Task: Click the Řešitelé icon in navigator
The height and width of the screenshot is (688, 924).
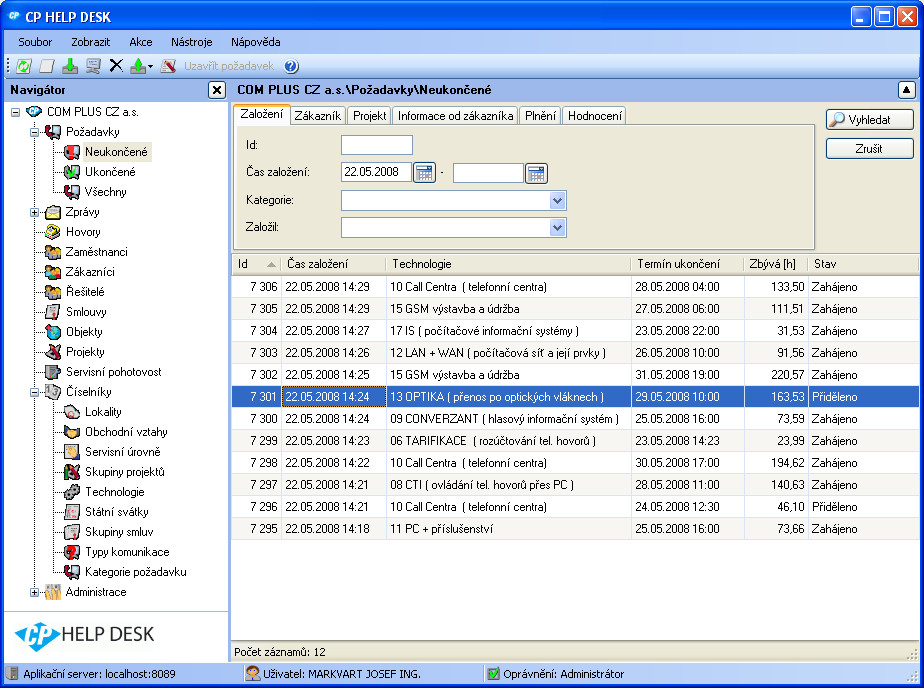Action: click(53, 292)
